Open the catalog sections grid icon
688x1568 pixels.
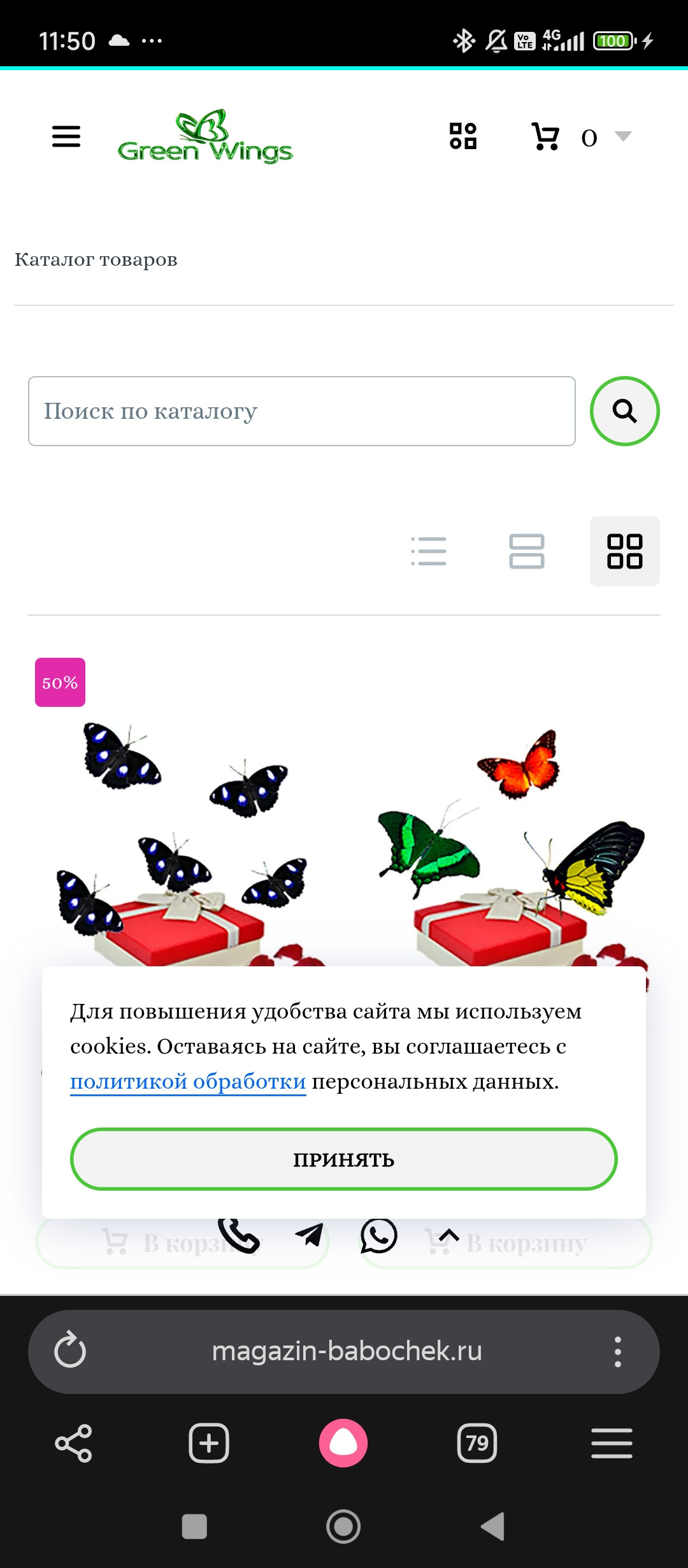pyautogui.click(x=463, y=136)
